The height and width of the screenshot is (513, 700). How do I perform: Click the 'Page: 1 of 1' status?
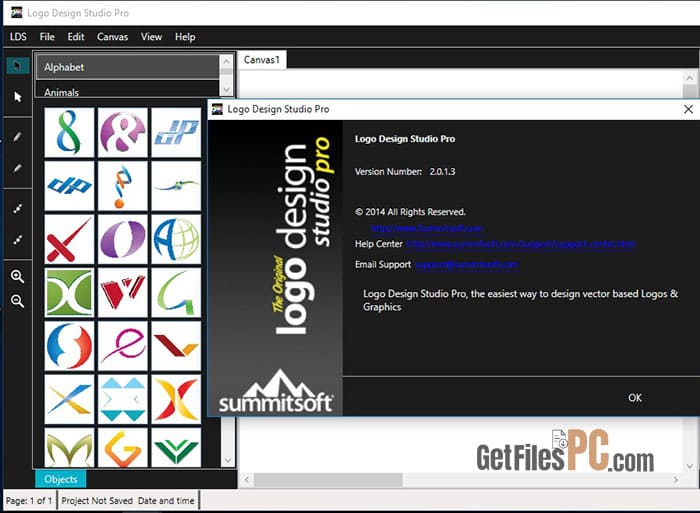tap(29, 500)
